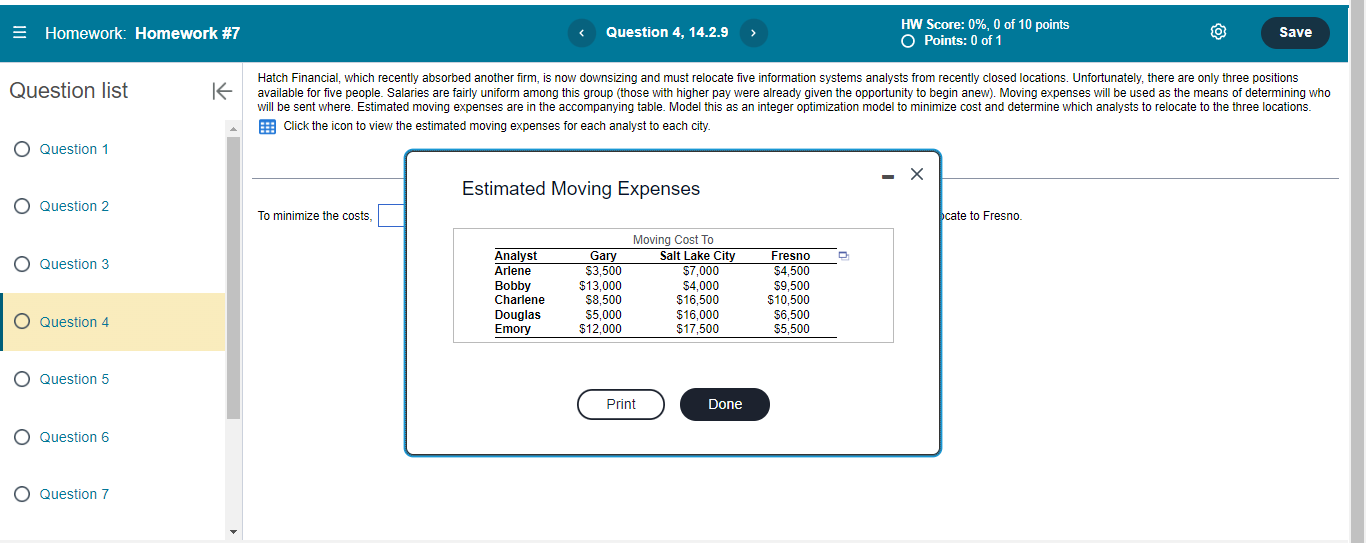Collapse the Question list panel

(x=221, y=91)
